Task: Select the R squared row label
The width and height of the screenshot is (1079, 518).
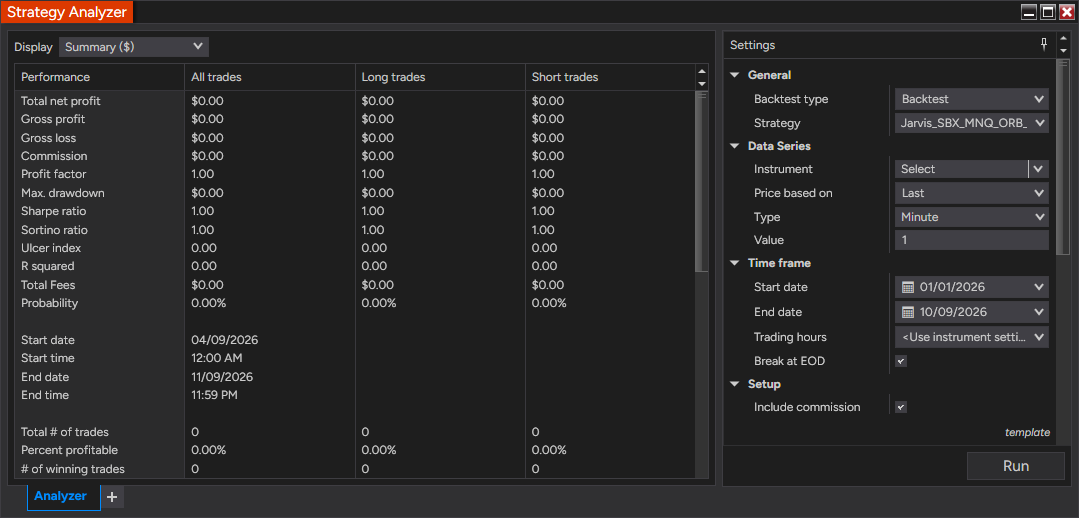Action: [x=47, y=266]
